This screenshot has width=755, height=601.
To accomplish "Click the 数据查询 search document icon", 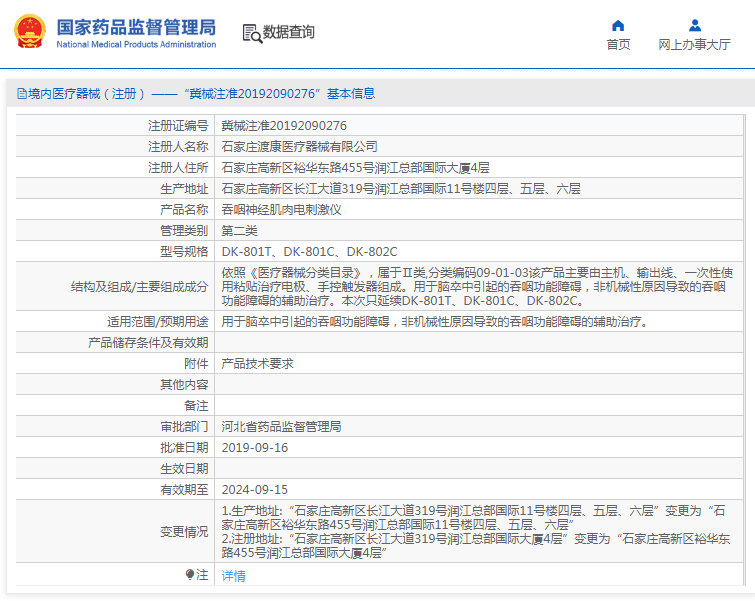I will point(252,33).
